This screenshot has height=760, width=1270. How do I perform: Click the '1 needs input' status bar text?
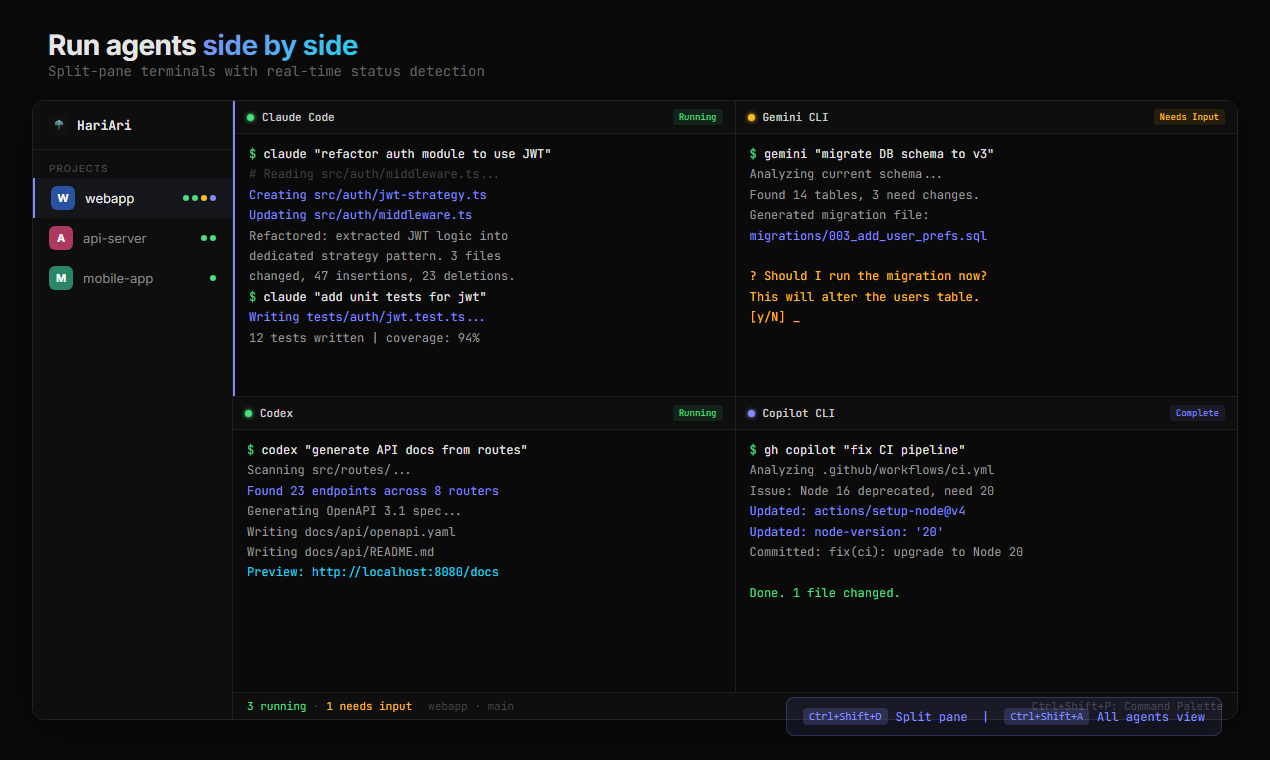point(368,706)
